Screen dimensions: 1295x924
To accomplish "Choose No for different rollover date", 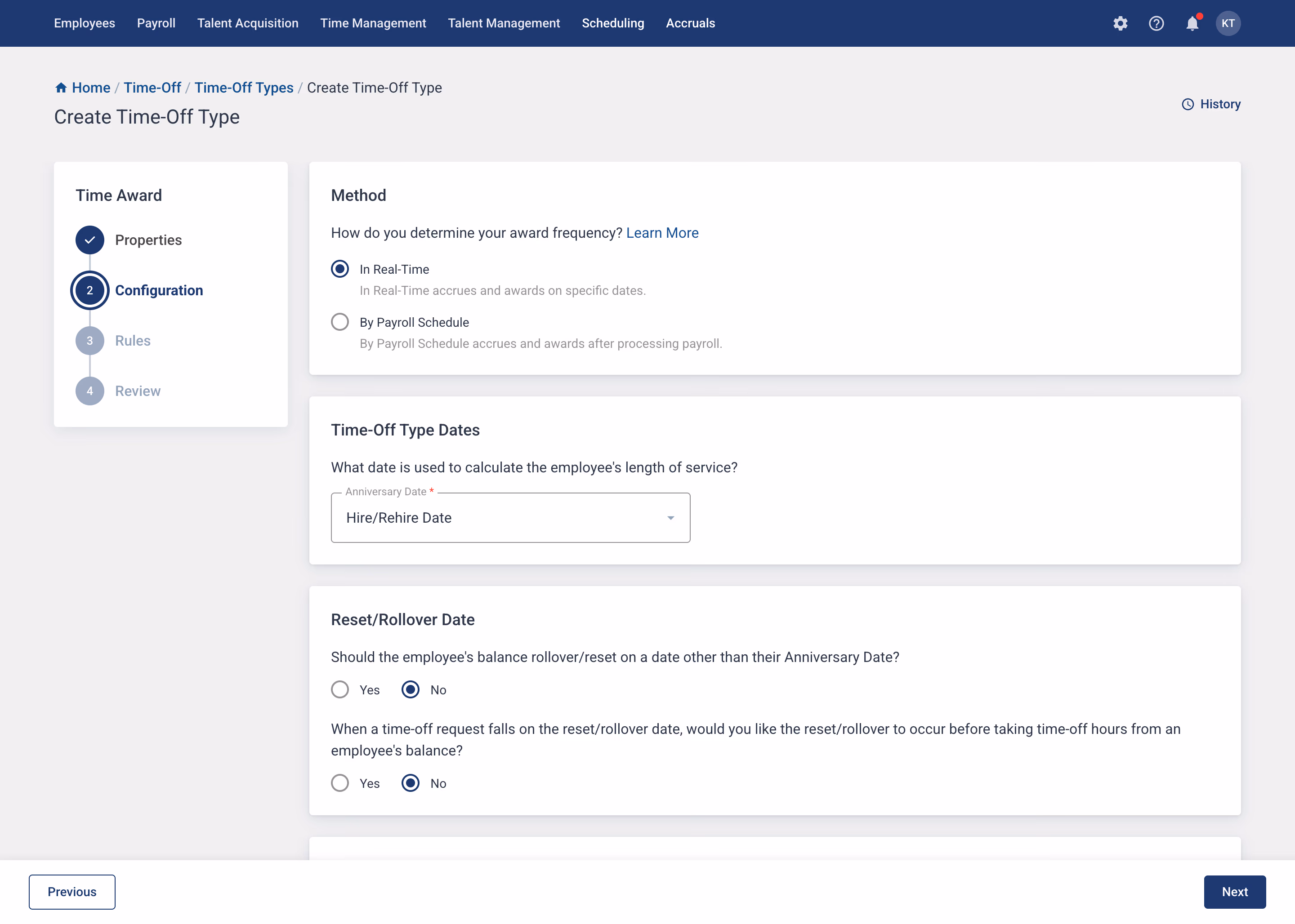I will click(x=411, y=689).
